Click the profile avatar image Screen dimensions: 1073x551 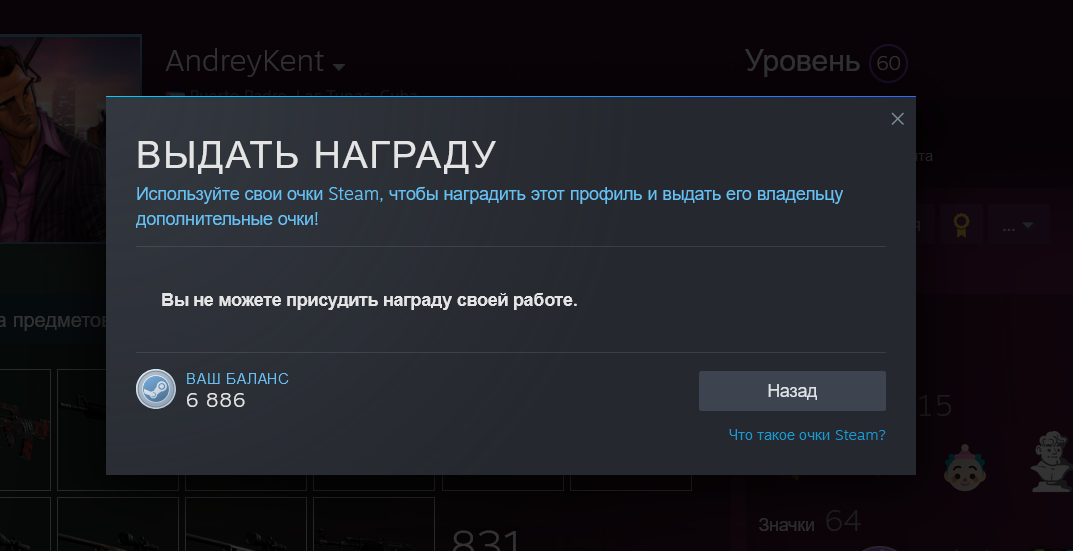pos(70,138)
